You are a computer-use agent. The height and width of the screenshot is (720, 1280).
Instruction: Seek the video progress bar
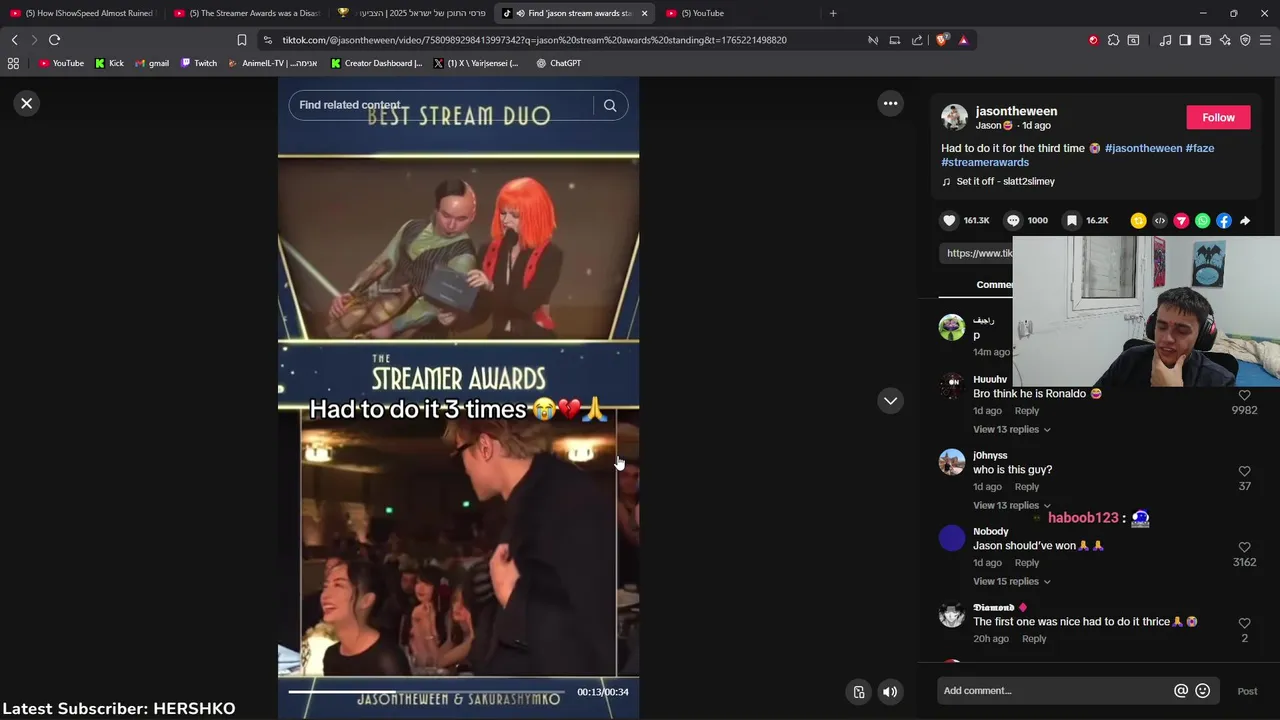[428, 692]
